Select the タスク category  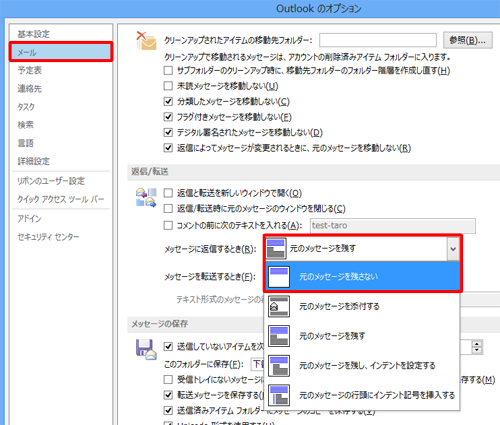[x=26, y=107]
